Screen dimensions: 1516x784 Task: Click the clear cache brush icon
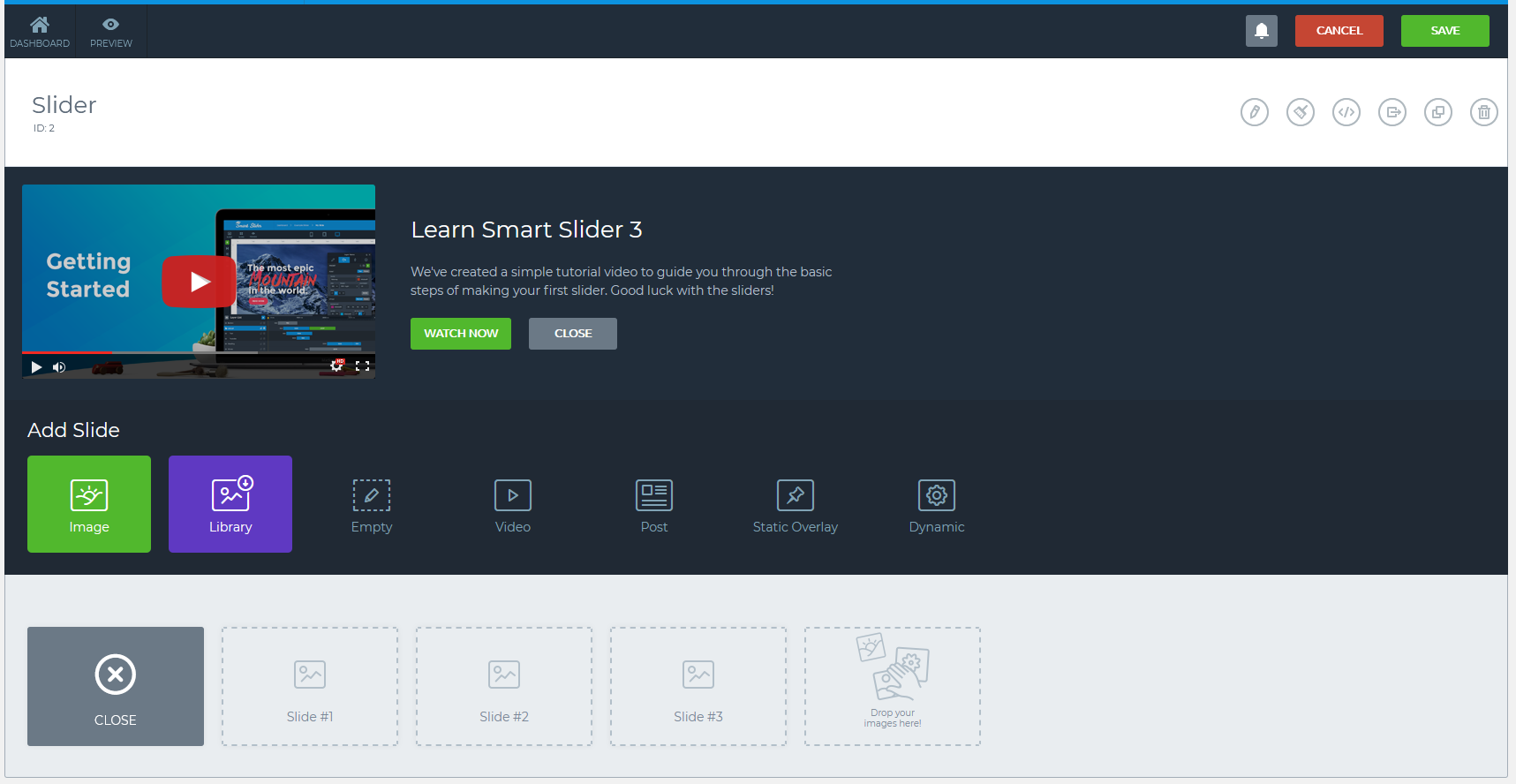tap(1301, 112)
